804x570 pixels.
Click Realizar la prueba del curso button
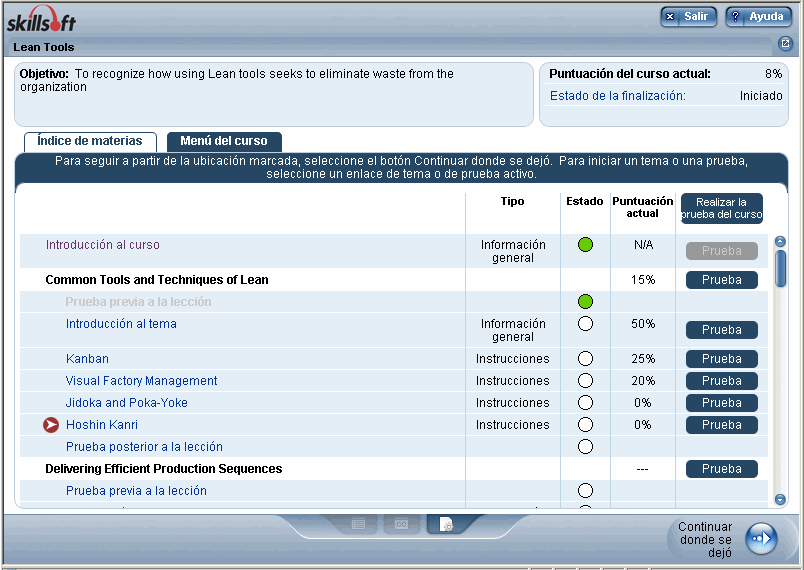(x=721, y=208)
